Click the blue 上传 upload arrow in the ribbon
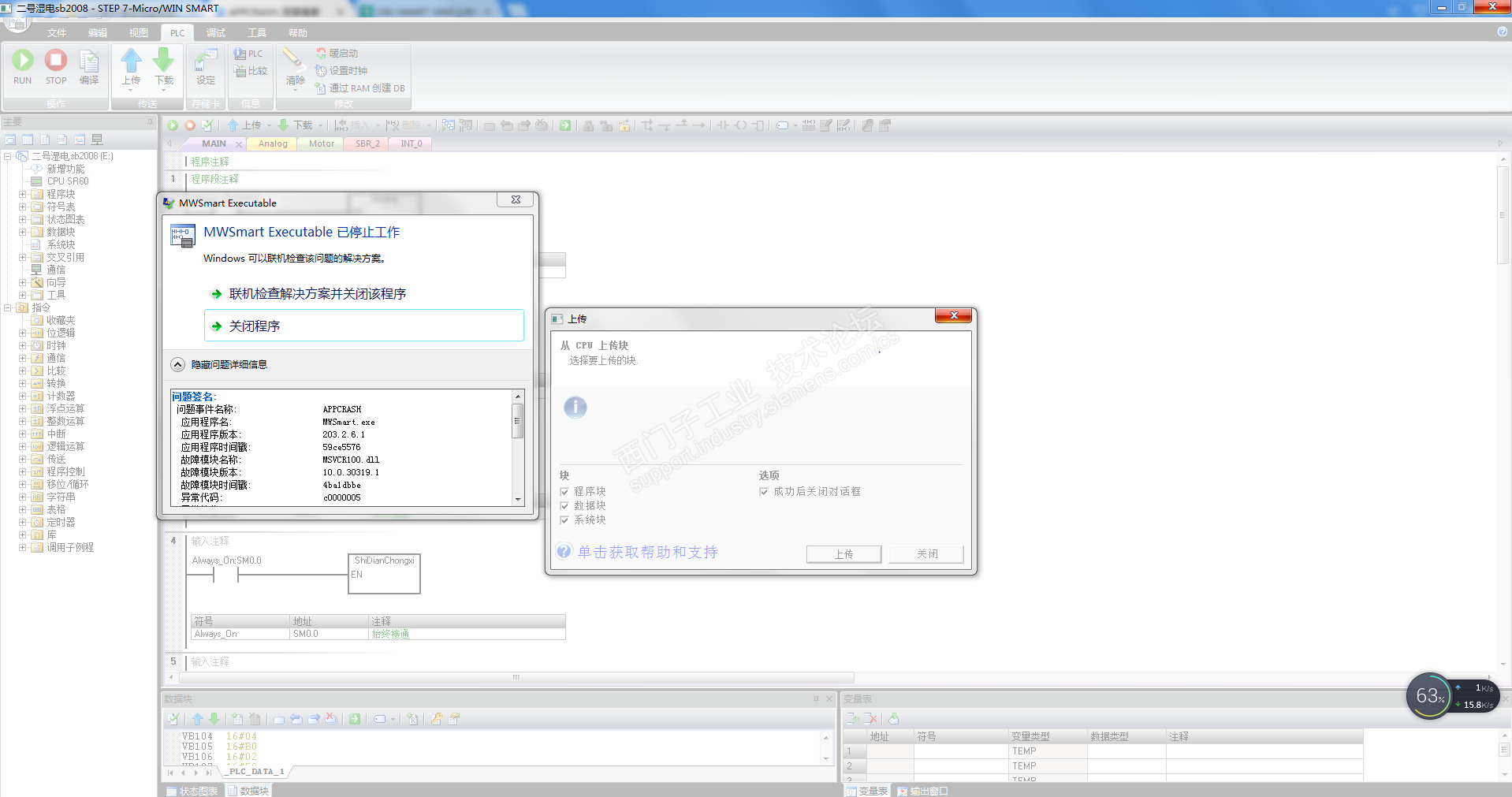The height and width of the screenshot is (797, 1512). click(x=131, y=61)
